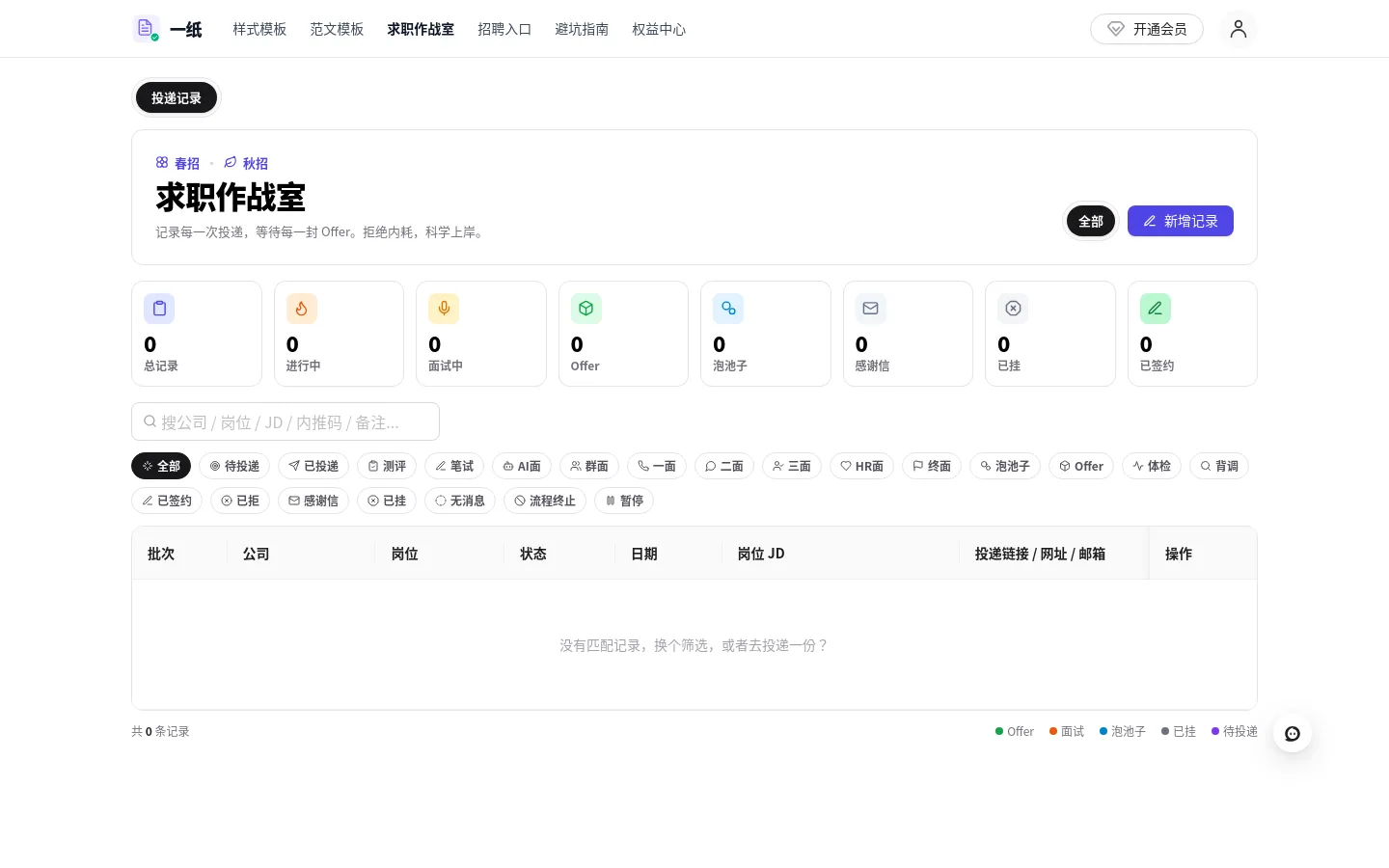Click the diamond icon on 开通会员
This screenshot has height=868, width=1389.
point(1116,29)
